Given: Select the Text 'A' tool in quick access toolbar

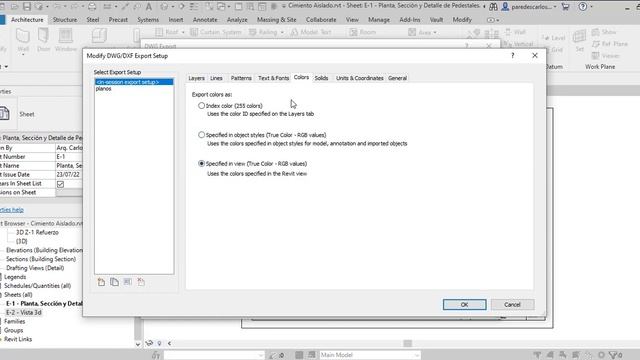Looking at the screenshot, I should click(149, 7).
